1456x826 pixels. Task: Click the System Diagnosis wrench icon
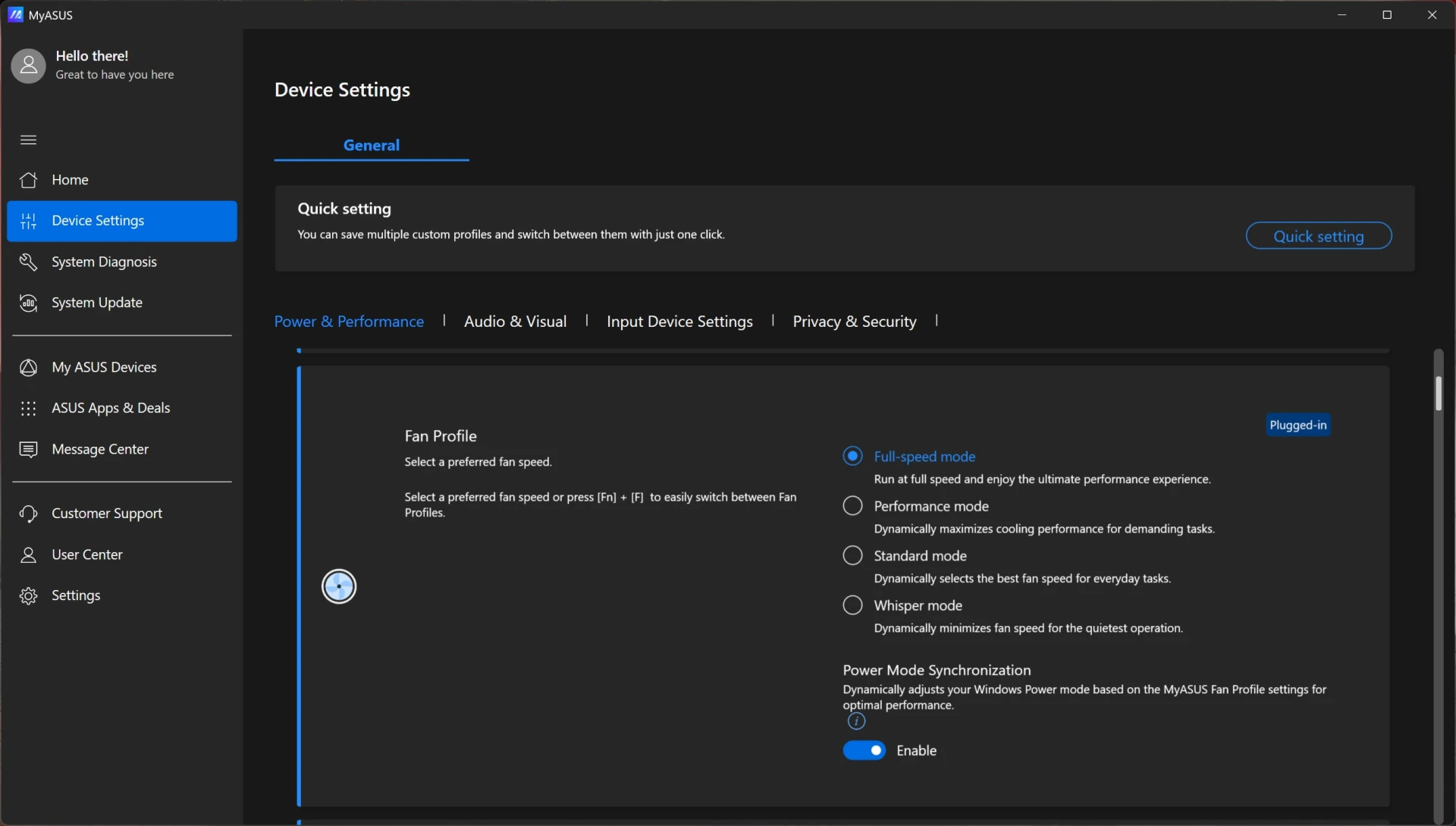(28, 262)
